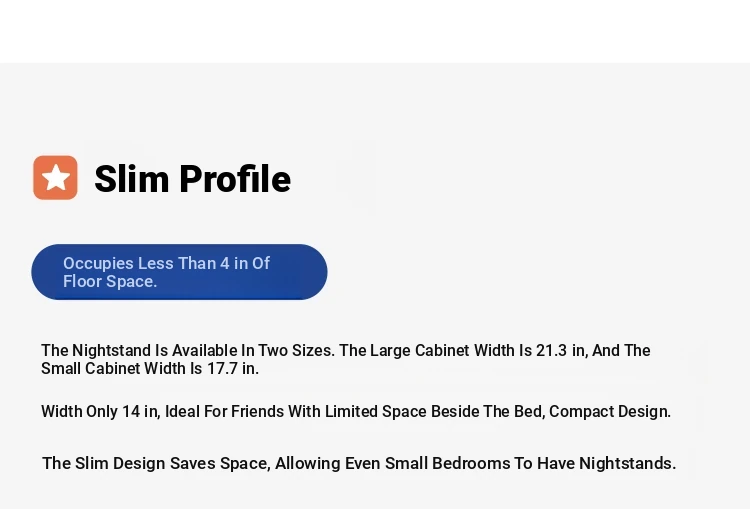Image resolution: width=750 pixels, height=509 pixels.
Task: Click the blue Occupies Less Than 4 in pill
Action: tap(179, 272)
